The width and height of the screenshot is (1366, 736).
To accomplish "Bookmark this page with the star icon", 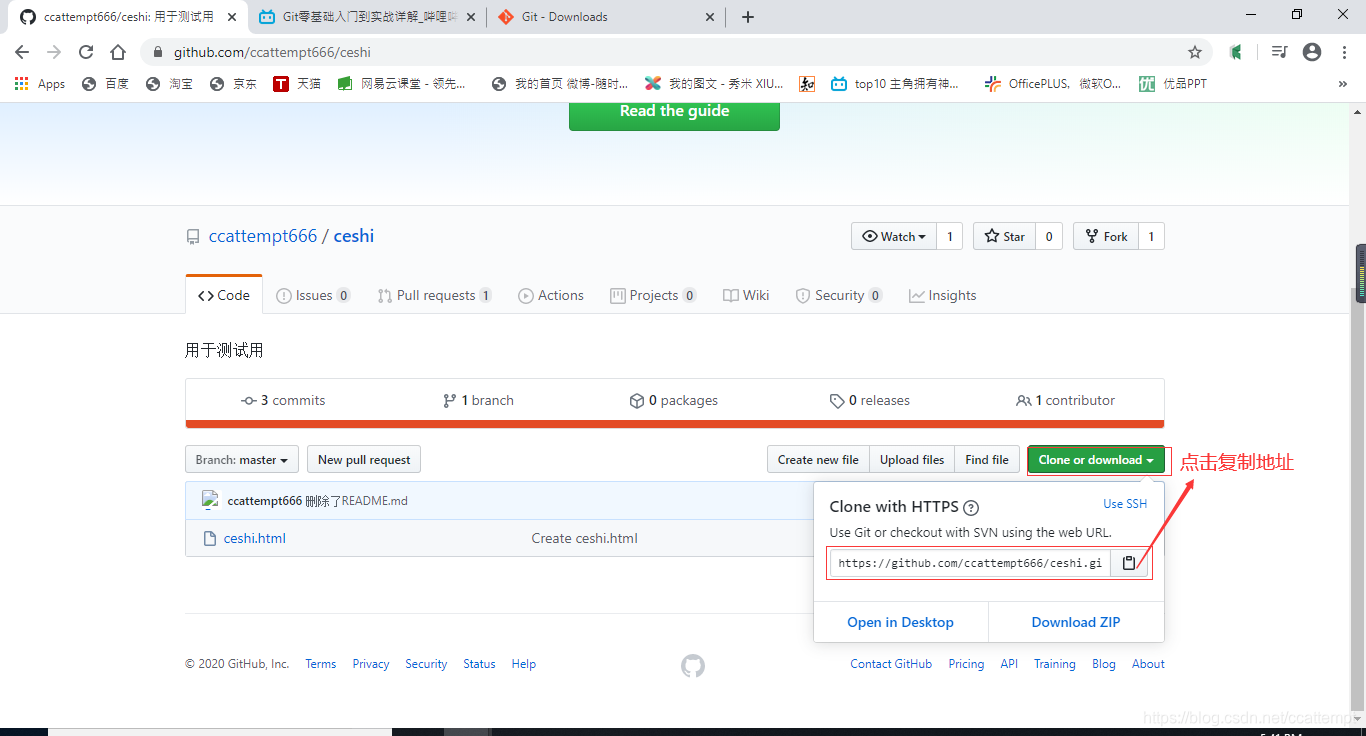I will (1194, 52).
